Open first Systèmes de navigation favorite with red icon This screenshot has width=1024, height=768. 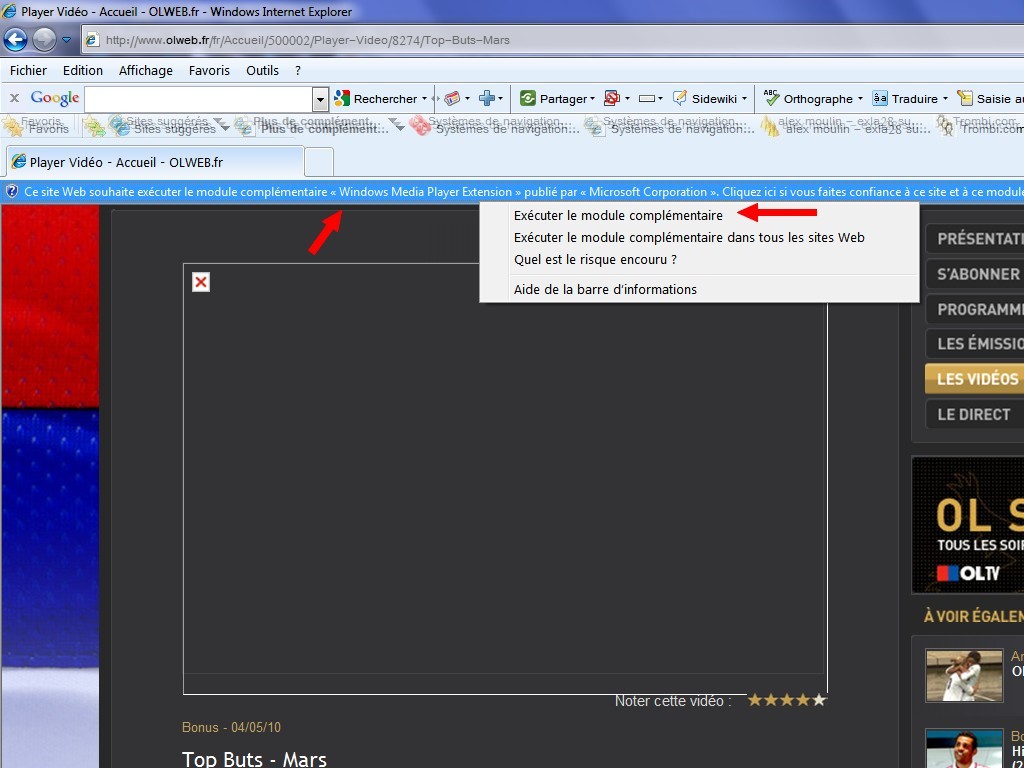coord(494,126)
